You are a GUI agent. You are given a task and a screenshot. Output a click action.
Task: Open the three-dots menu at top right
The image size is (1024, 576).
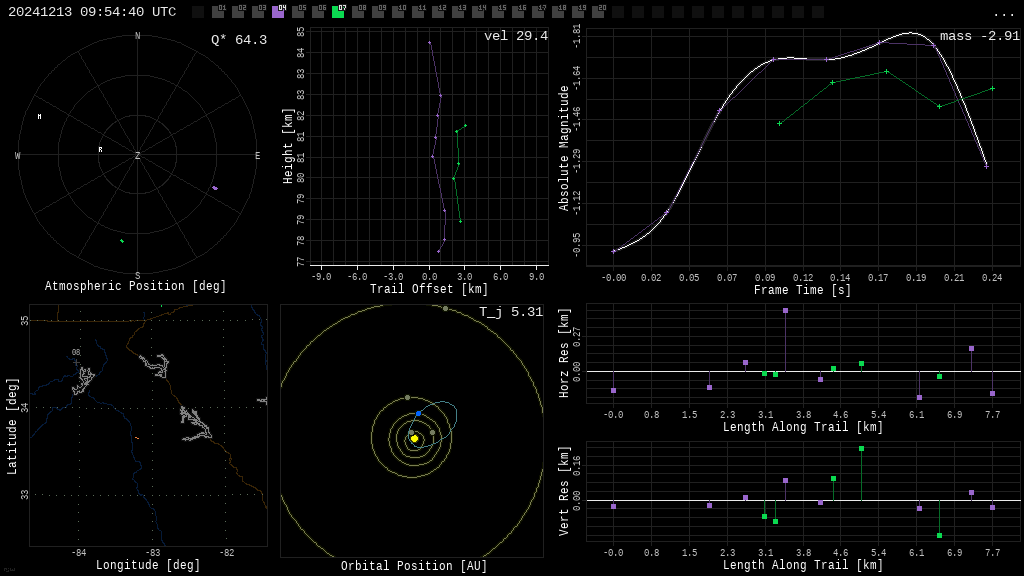click(x=1003, y=14)
